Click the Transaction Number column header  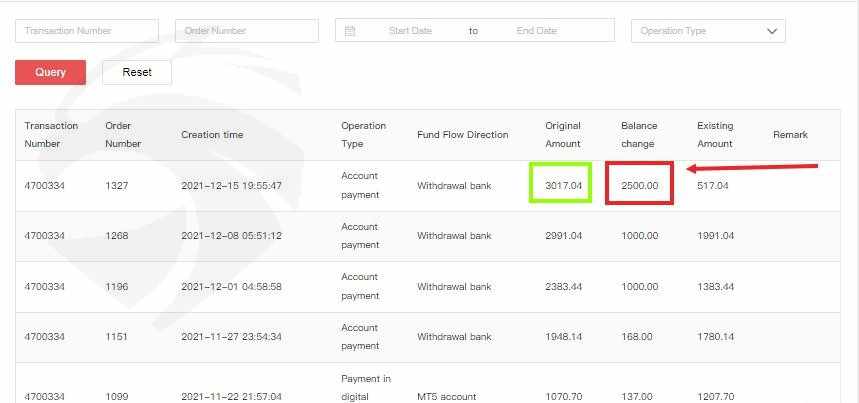tap(51, 135)
